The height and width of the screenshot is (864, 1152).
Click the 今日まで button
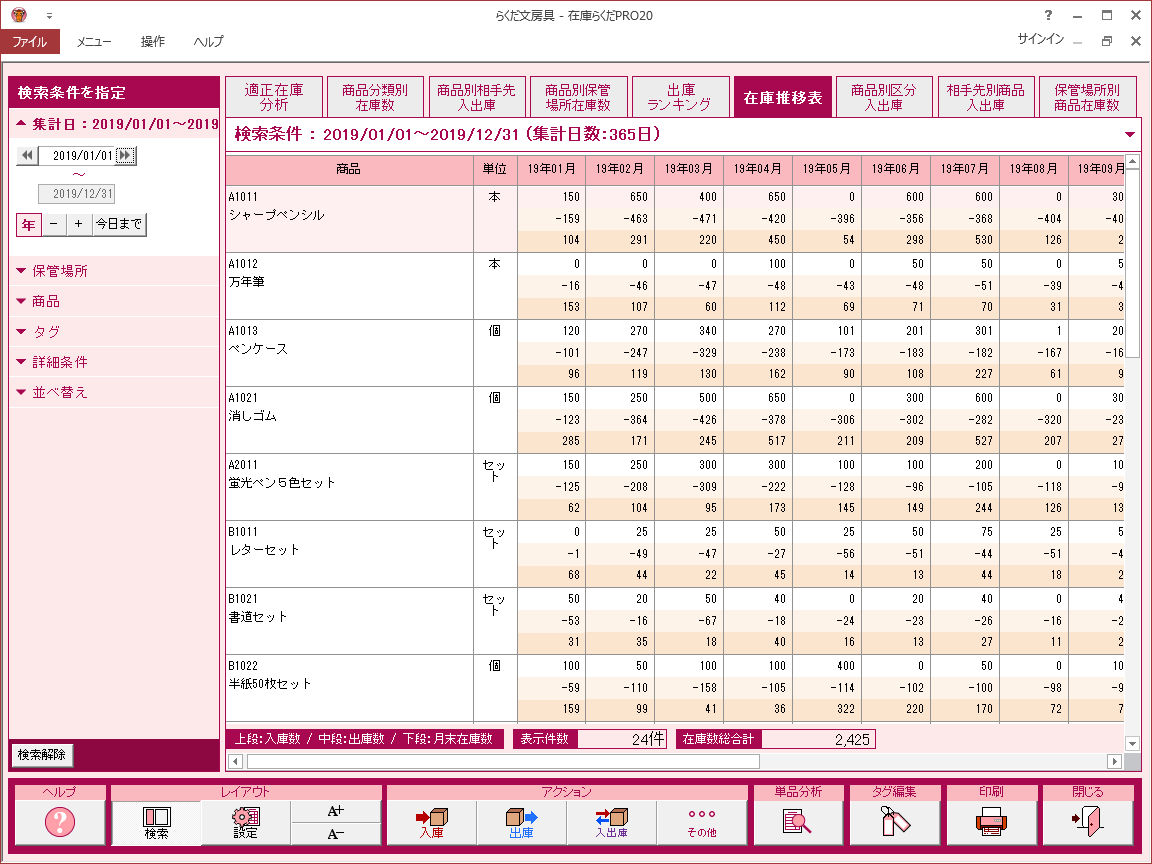click(119, 224)
